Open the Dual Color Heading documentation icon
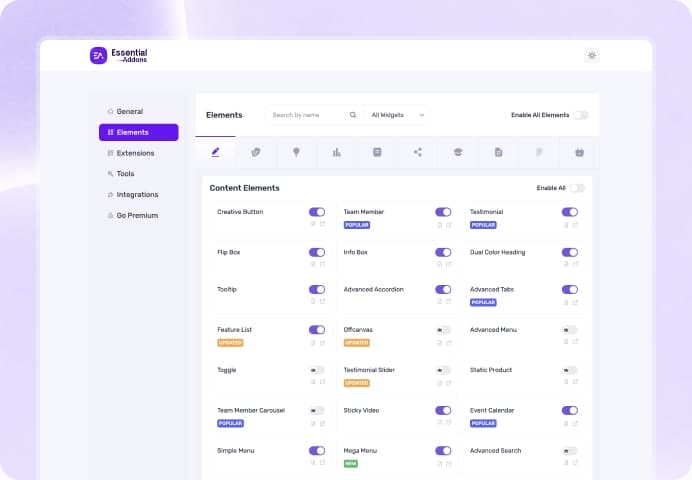Viewport: 692px width, 480px height. [566, 264]
